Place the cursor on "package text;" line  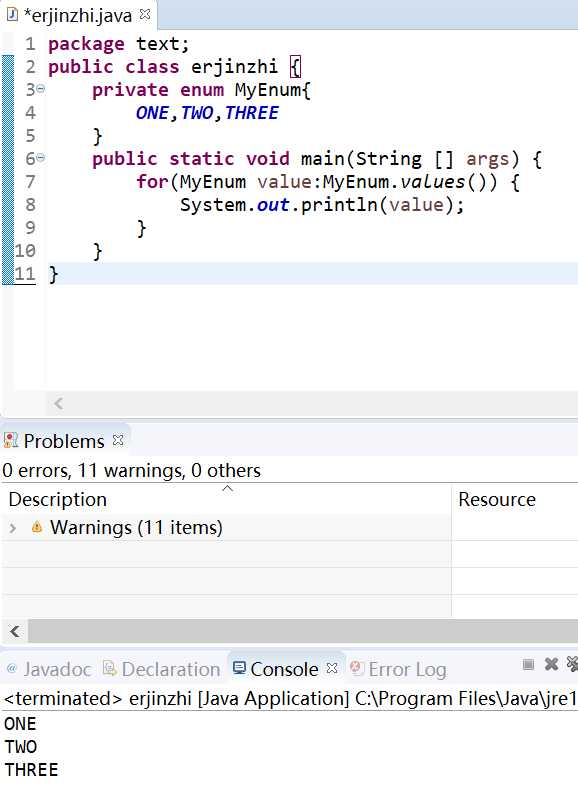coord(119,44)
